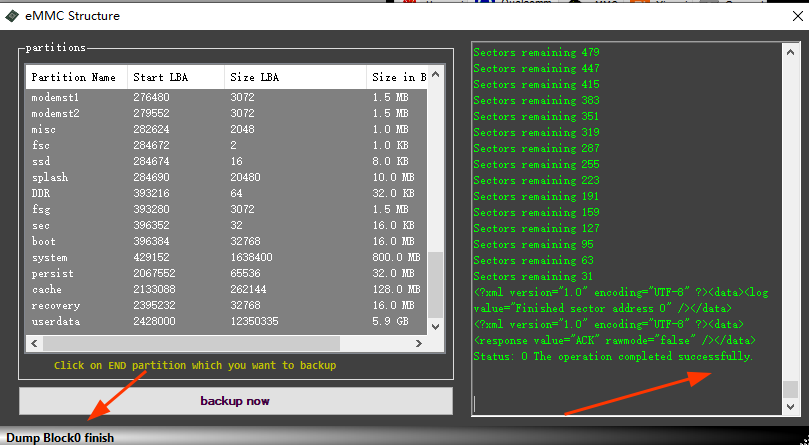Click the 10.0 MB size cell
The width and height of the screenshot is (809, 445).
(x=393, y=177)
